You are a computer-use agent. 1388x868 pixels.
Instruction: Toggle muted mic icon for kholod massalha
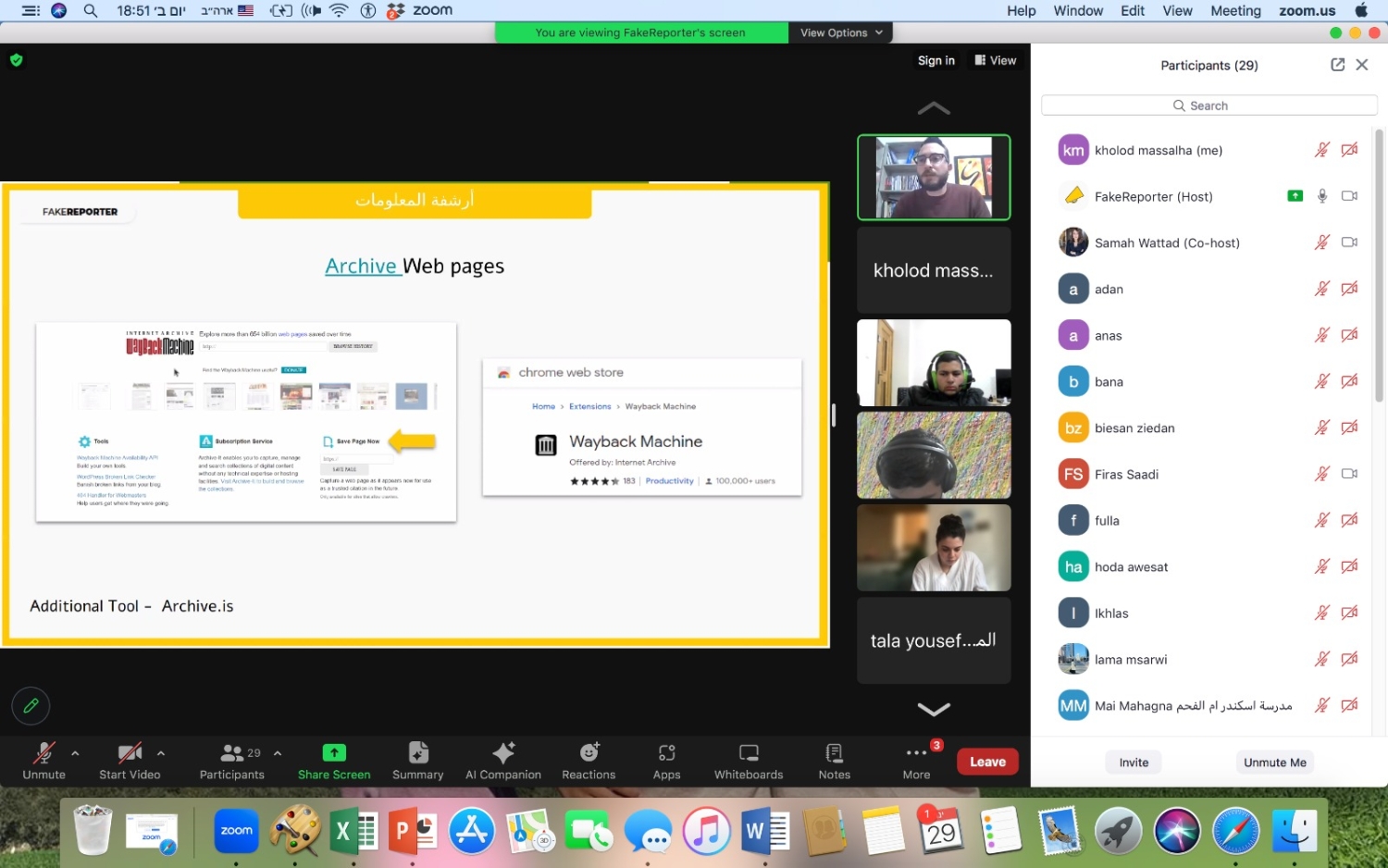[x=1322, y=150]
